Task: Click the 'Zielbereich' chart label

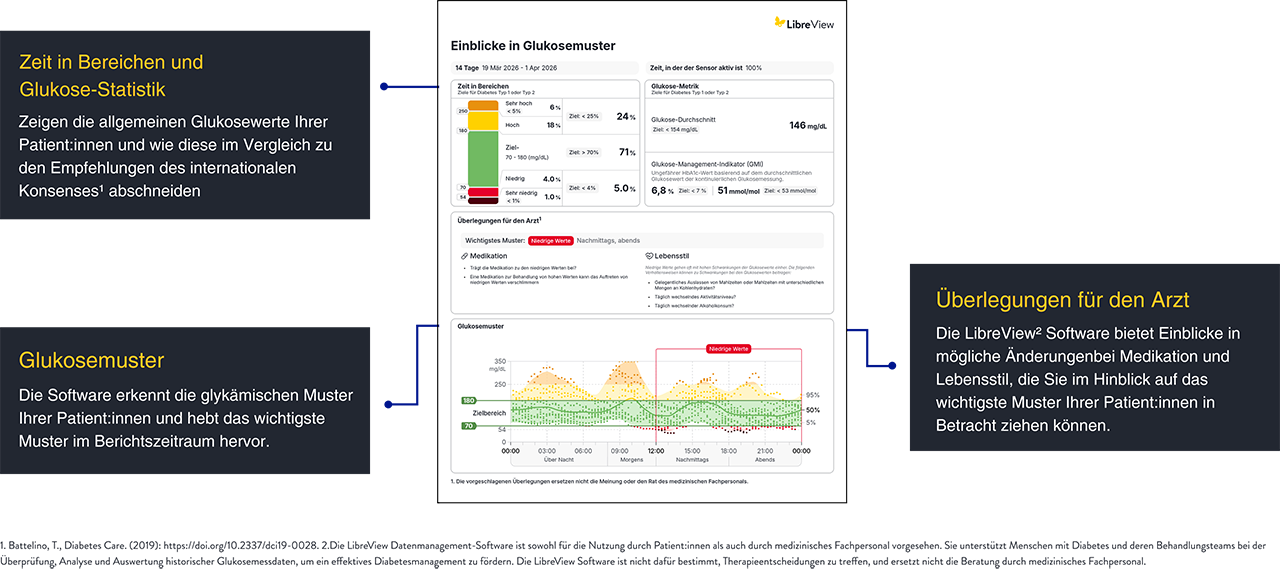Action: pyautogui.click(x=489, y=411)
